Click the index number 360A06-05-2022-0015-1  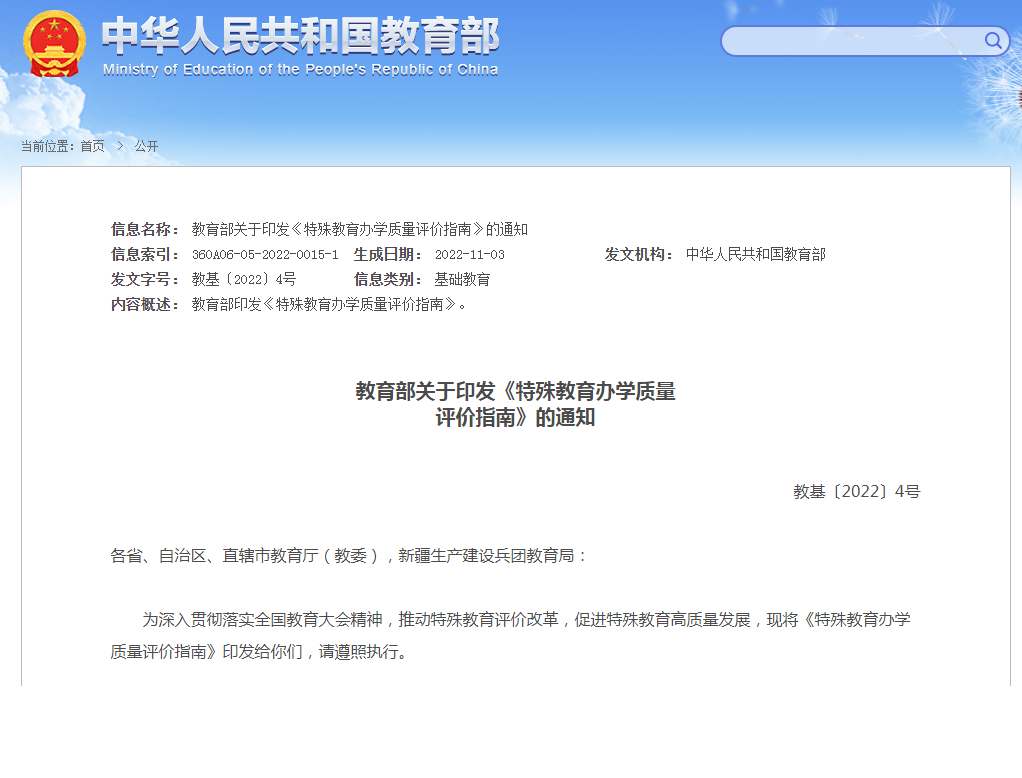point(265,254)
